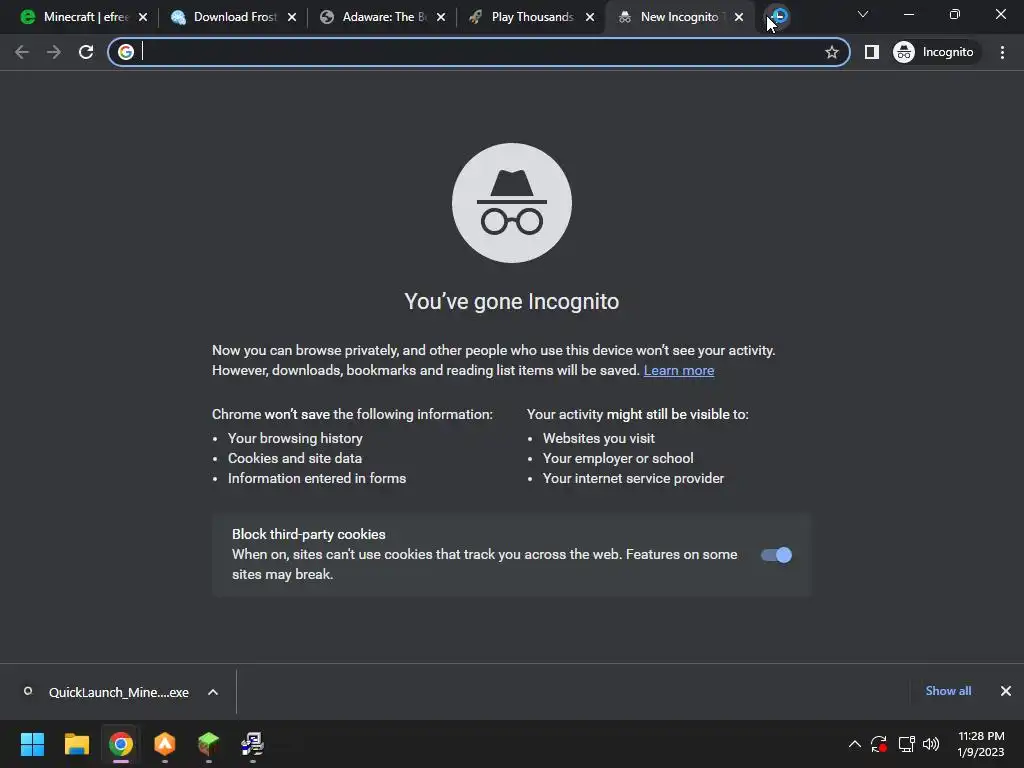Click the Google icon in address bar
This screenshot has width=1024, height=768.
coord(126,52)
